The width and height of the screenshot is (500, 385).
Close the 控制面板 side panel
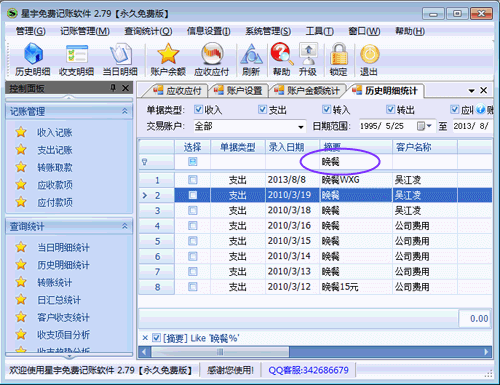(125, 88)
